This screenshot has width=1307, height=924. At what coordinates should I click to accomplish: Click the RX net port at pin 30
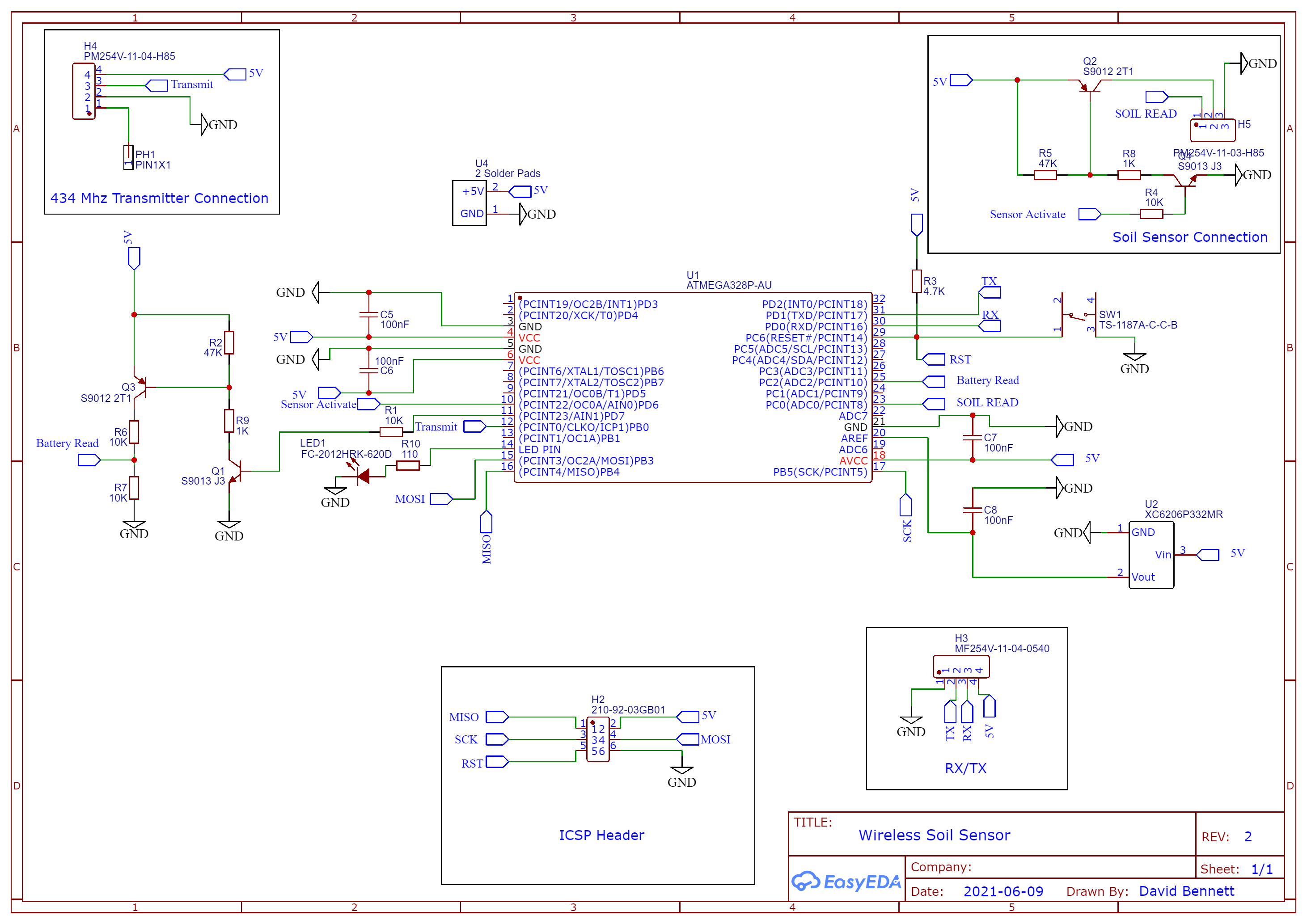click(990, 325)
